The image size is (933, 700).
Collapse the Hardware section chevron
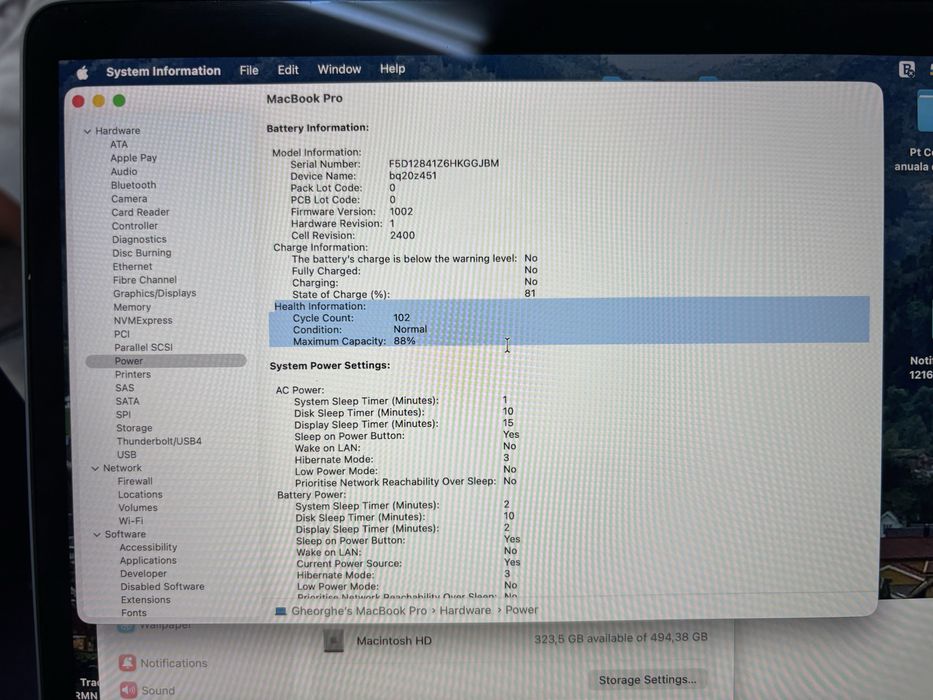click(x=87, y=131)
